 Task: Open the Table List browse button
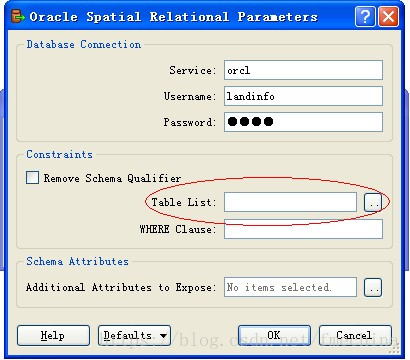tap(373, 202)
